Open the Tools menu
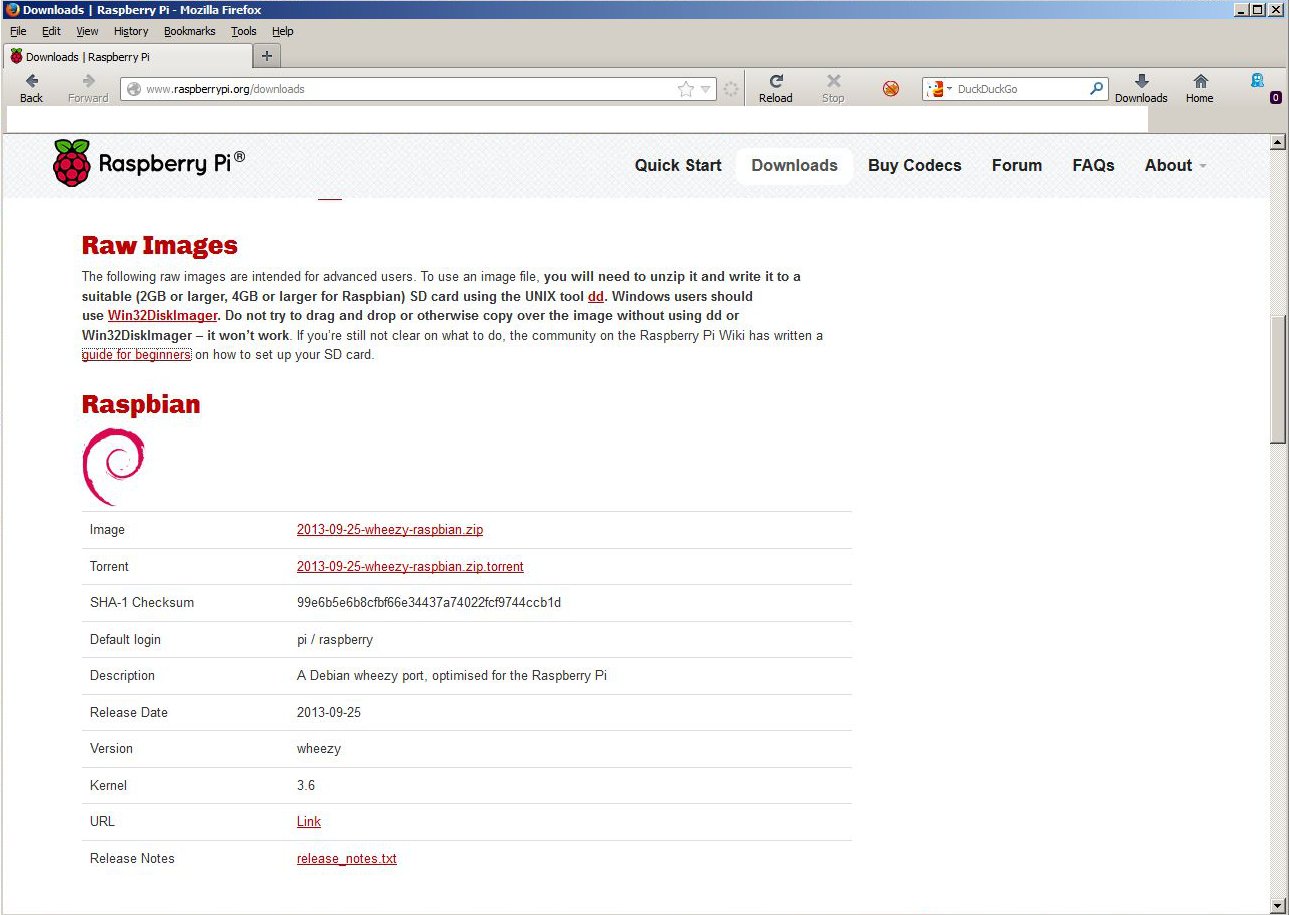This screenshot has width=1289, height=915. (x=244, y=31)
